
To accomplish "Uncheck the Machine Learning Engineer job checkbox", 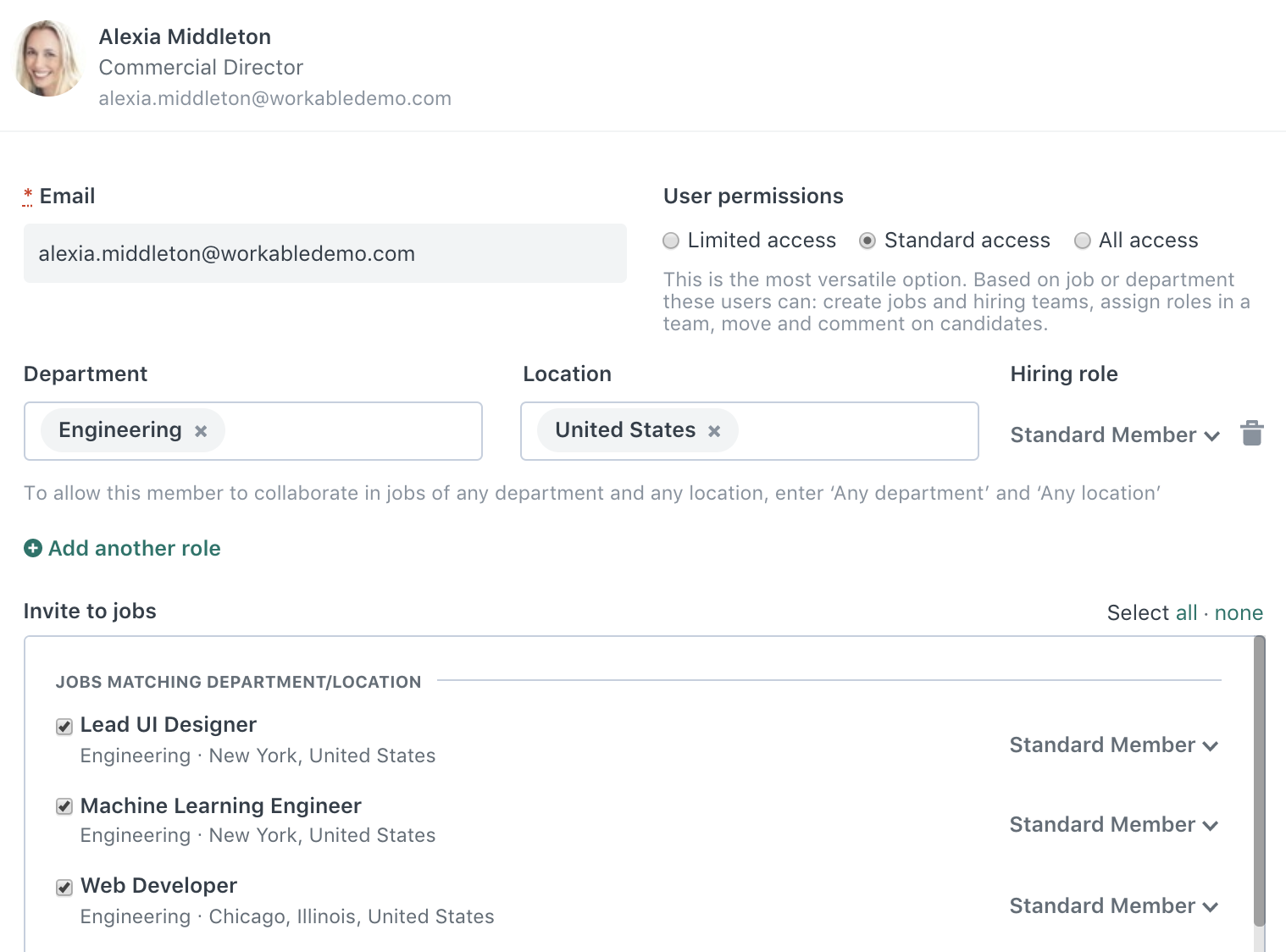I will coord(64,806).
